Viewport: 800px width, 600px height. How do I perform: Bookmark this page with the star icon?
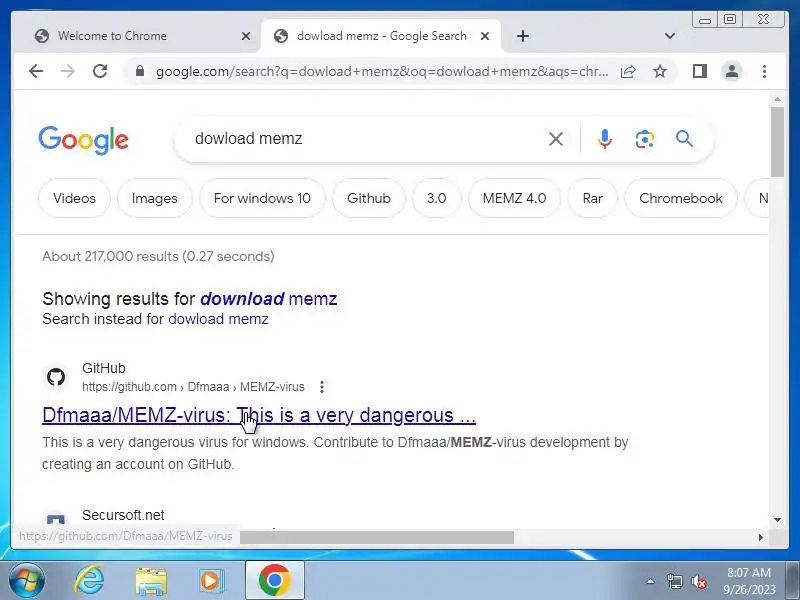click(660, 71)
